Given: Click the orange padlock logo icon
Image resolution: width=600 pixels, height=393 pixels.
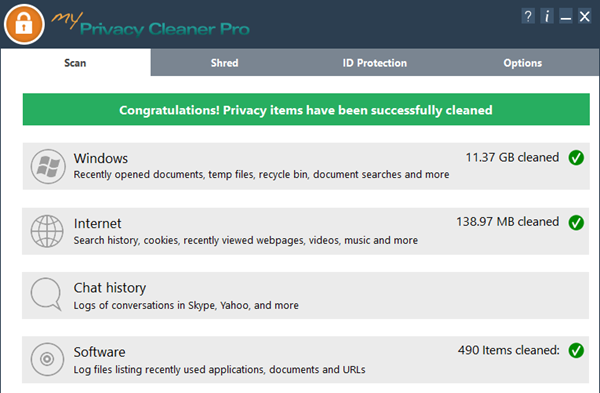Looking at the screenshot, I should pos(24,24).
